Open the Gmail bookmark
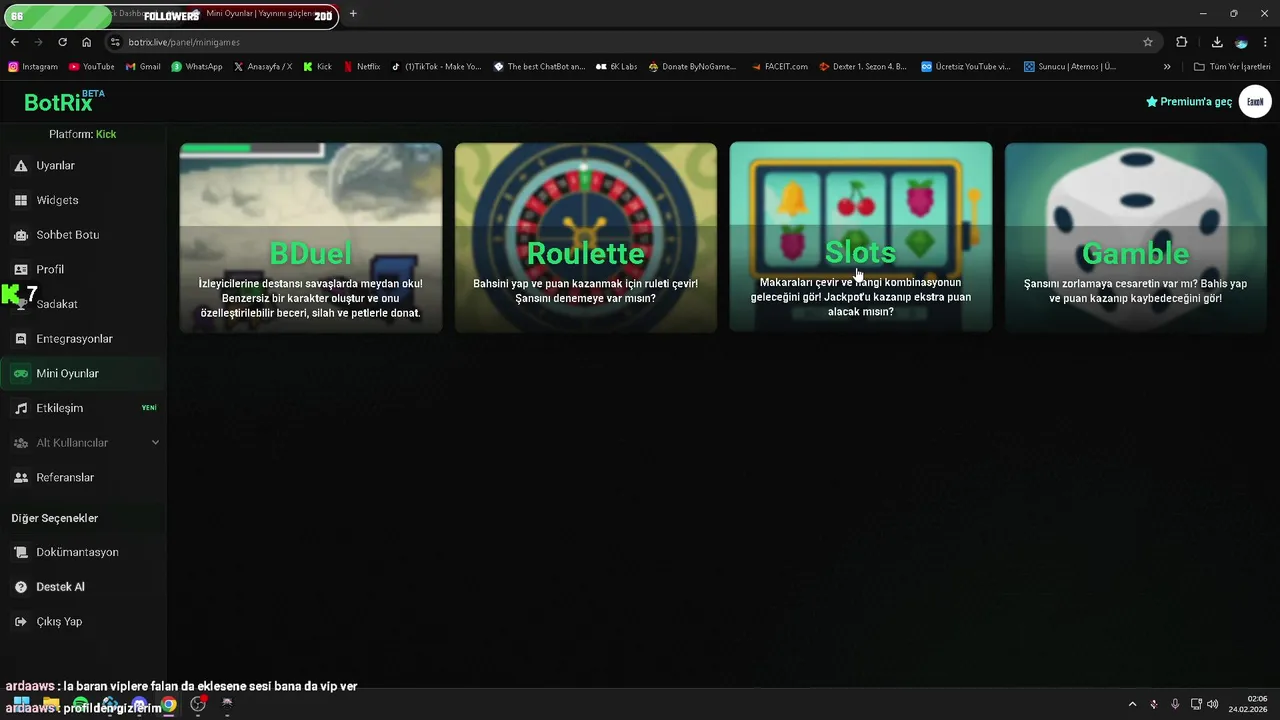The width and height of the screenshot is (1280, 720). coord(143,67)
